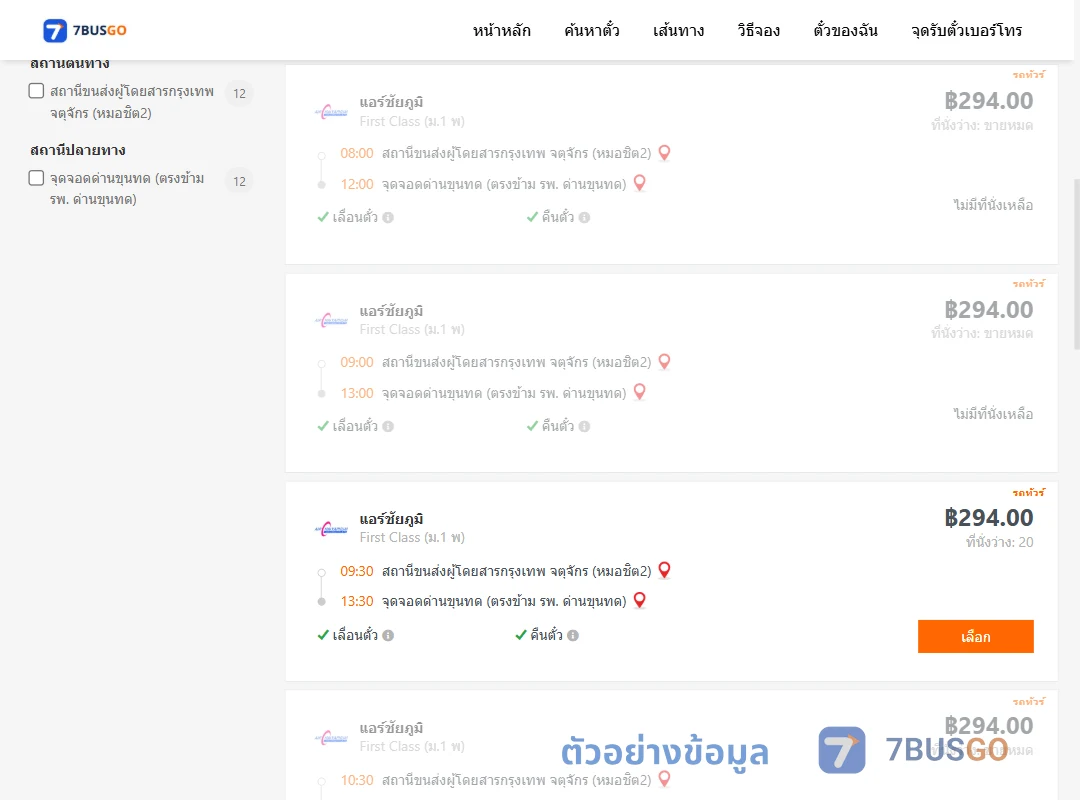
Task: Click the destination map pin for 13:00 arrival
Action: [x=639, y=392]
